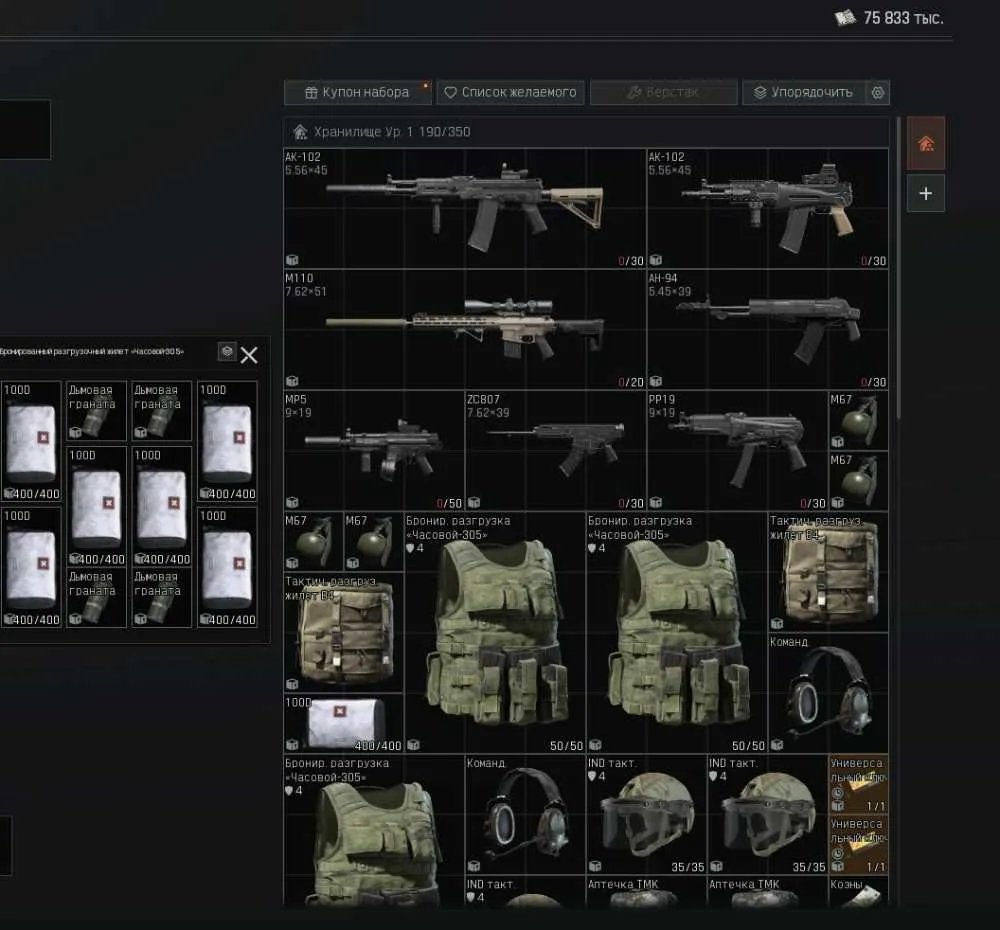Click the stack icon beside the panel close X

[x=227, y=351]
